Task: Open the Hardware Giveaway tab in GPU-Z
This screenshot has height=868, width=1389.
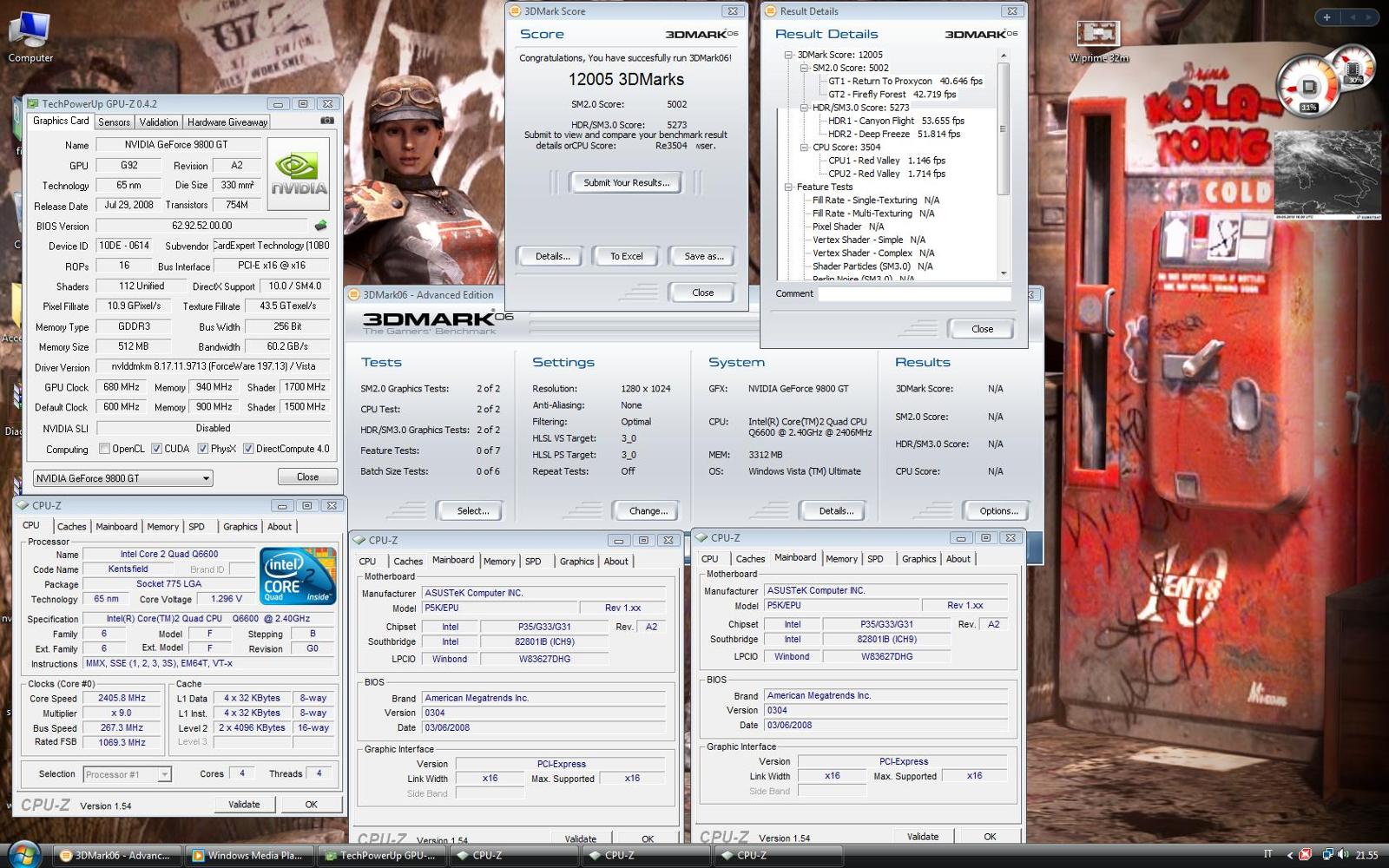Action: [227, 122]
